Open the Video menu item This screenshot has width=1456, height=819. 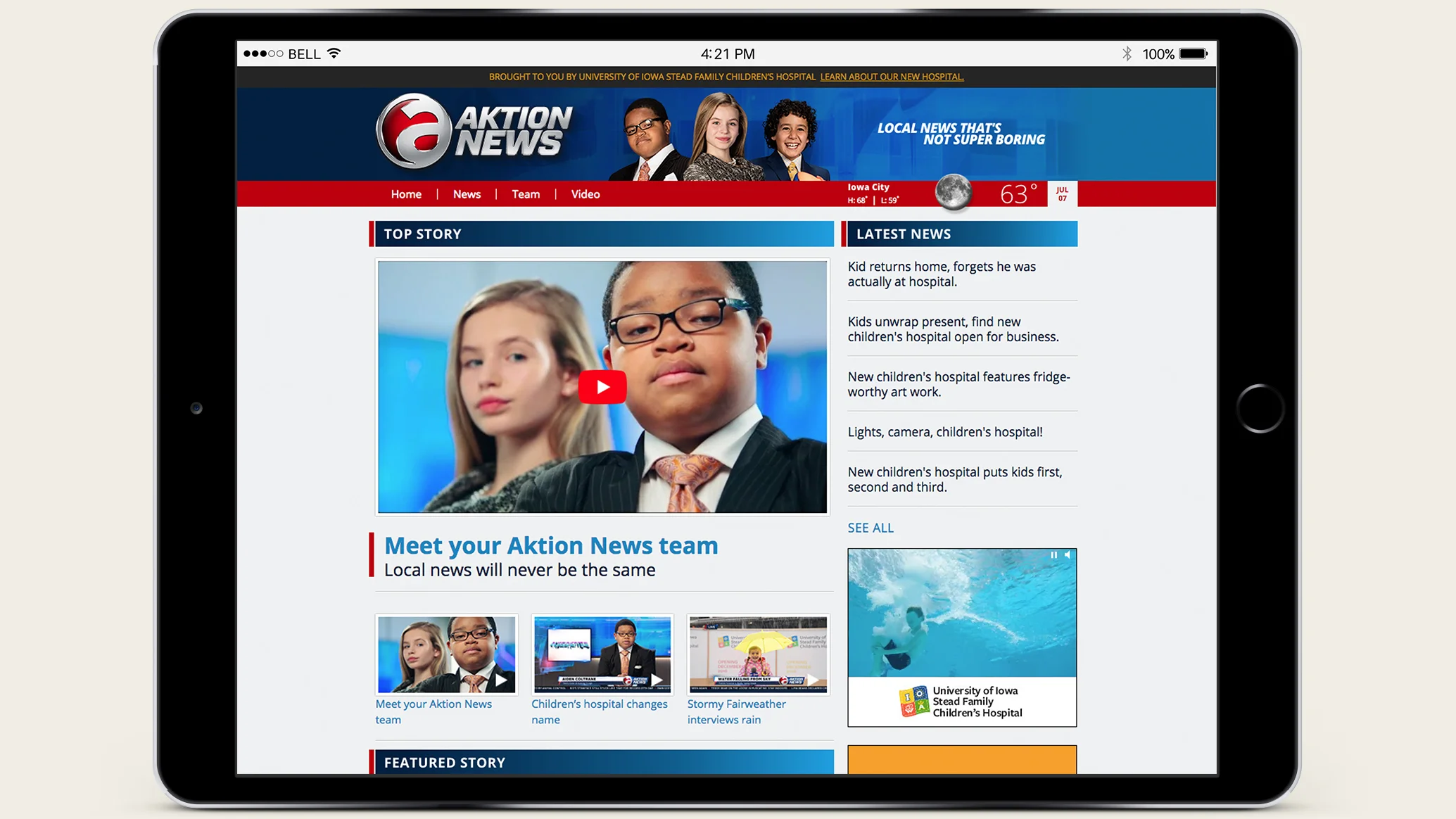pyautogui.click(x=585, y=194)
